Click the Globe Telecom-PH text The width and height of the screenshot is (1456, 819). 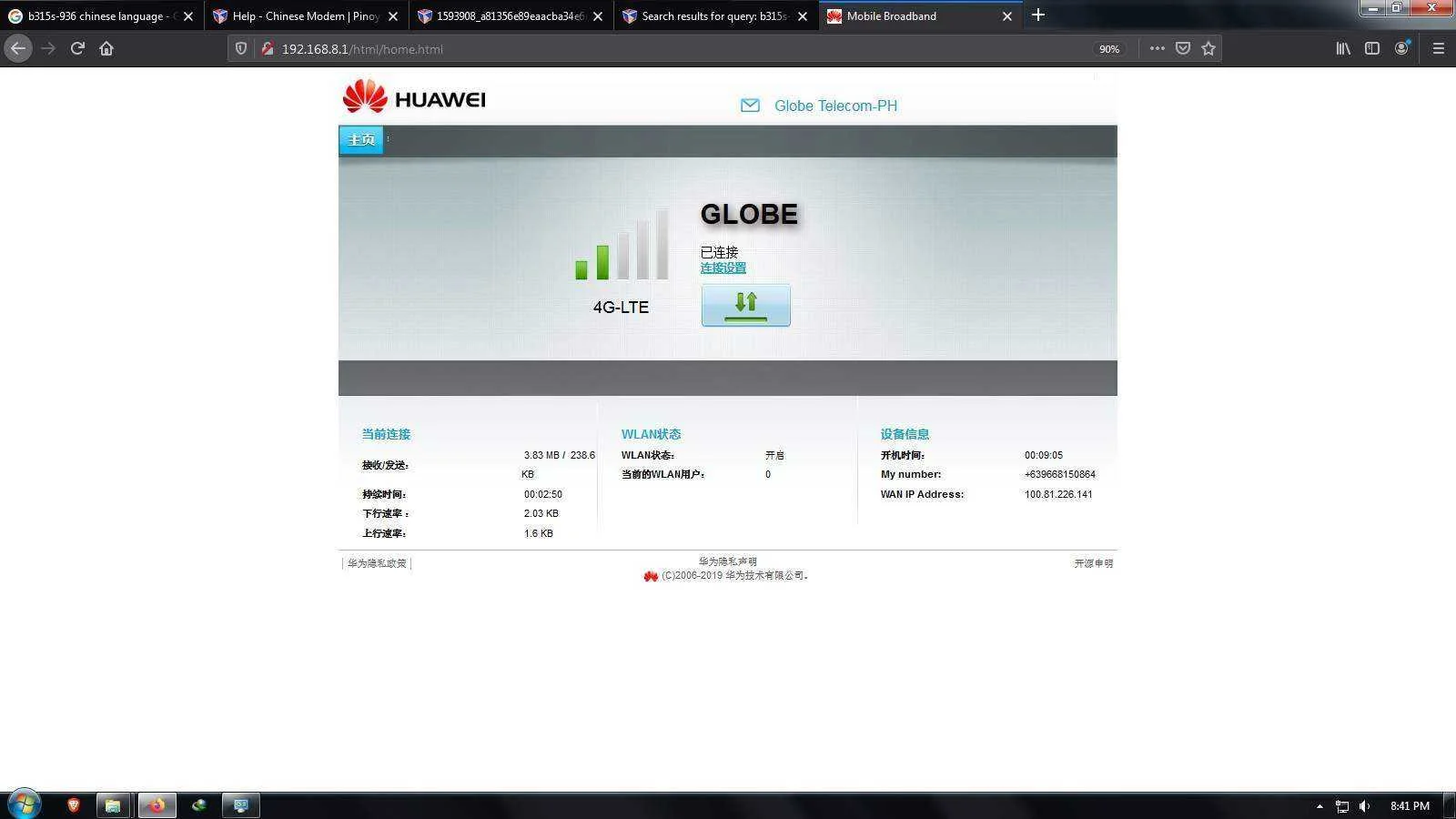835,106
